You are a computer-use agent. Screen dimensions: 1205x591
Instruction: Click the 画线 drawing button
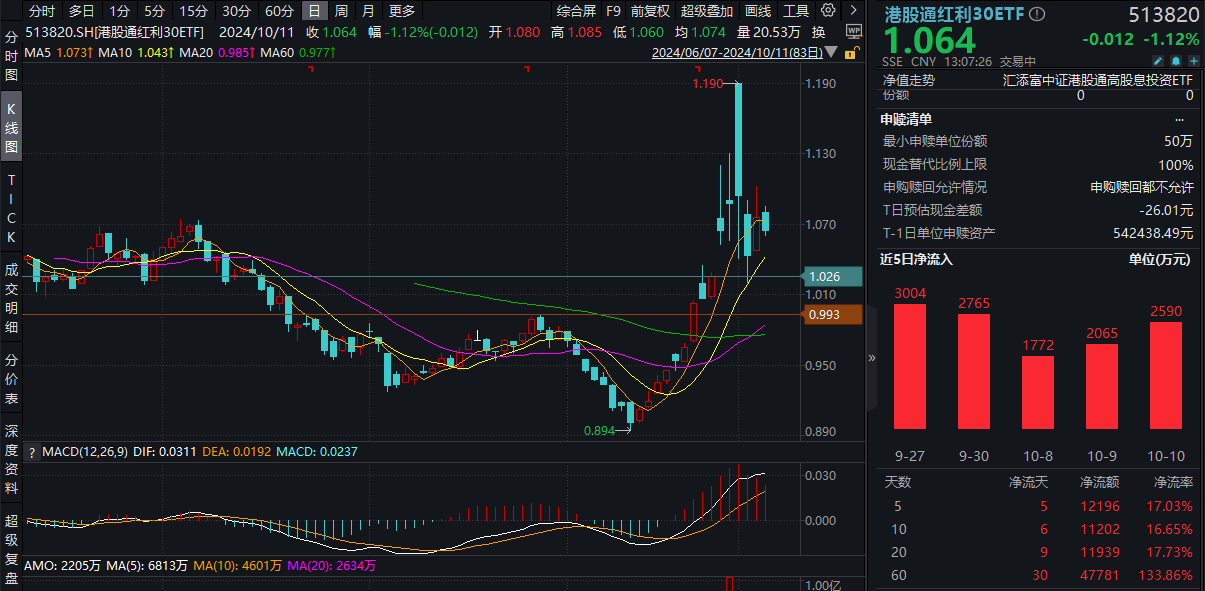coord(758,11)
